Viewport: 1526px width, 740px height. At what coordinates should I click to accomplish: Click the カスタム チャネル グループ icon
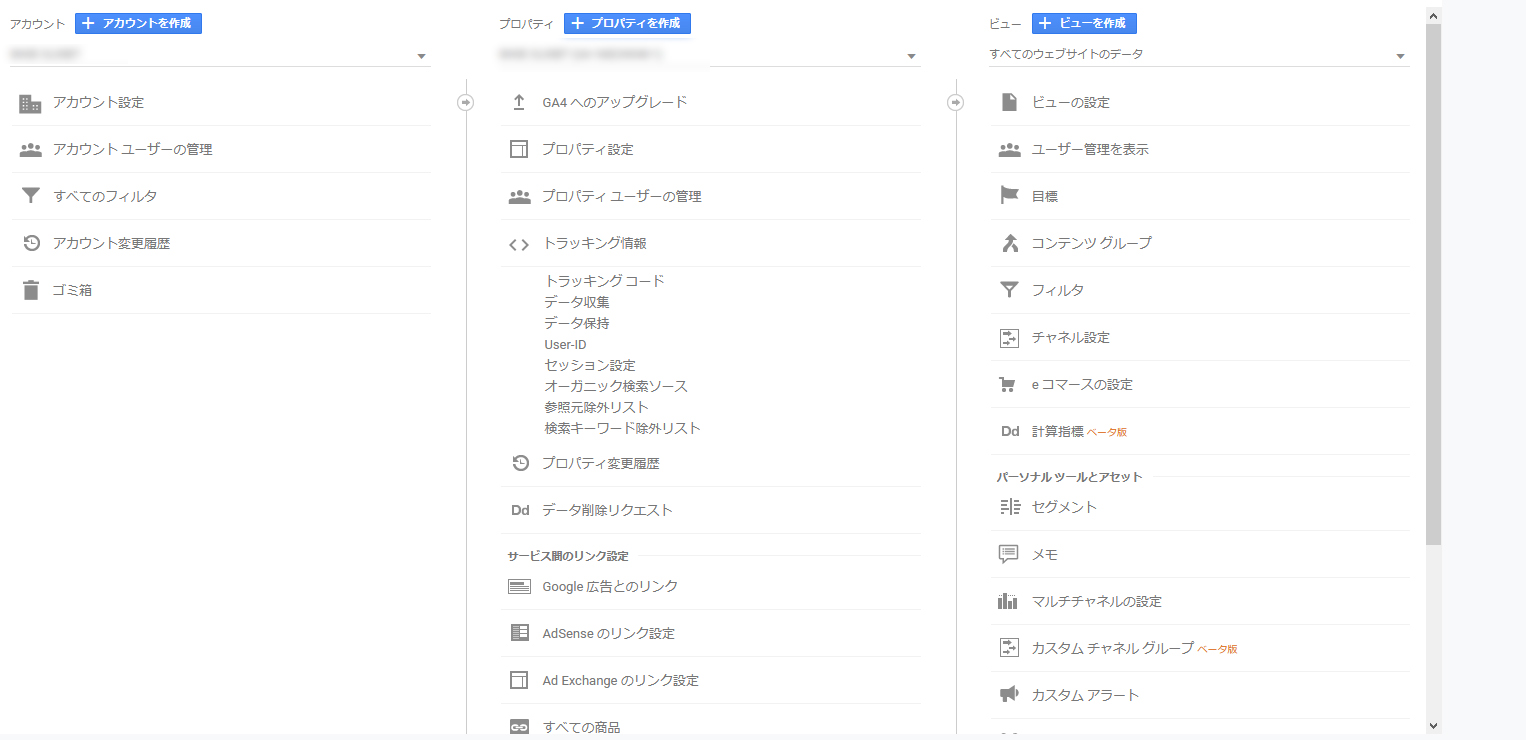tap(1009, 648)
